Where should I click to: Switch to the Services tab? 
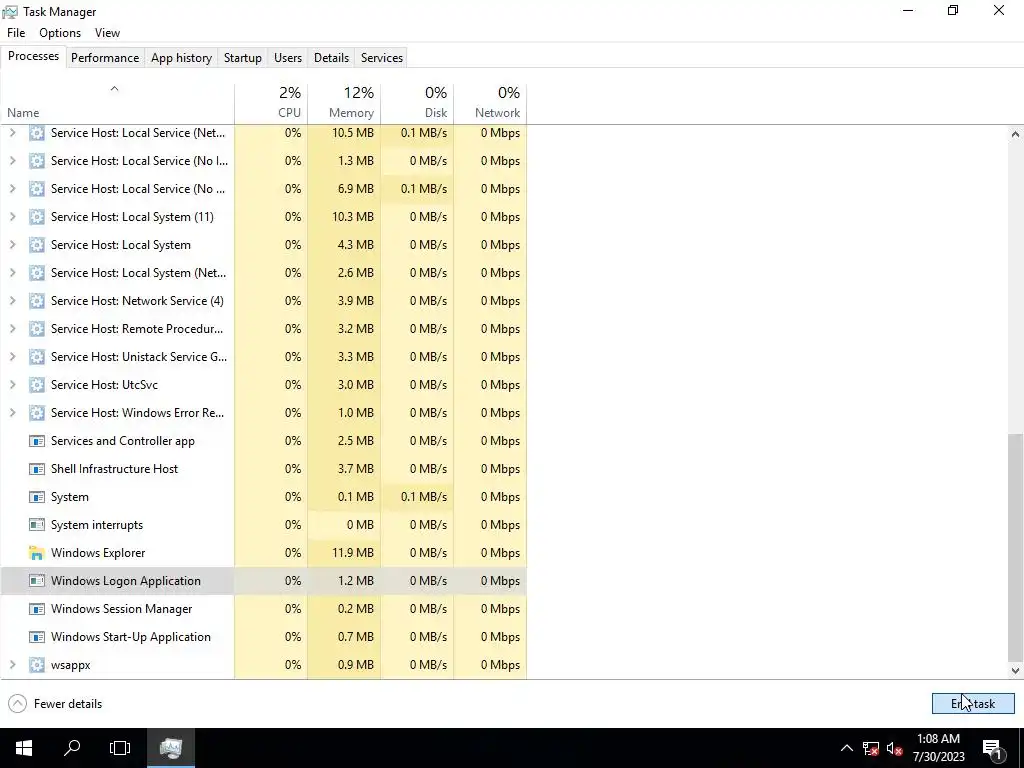point(382,57)
